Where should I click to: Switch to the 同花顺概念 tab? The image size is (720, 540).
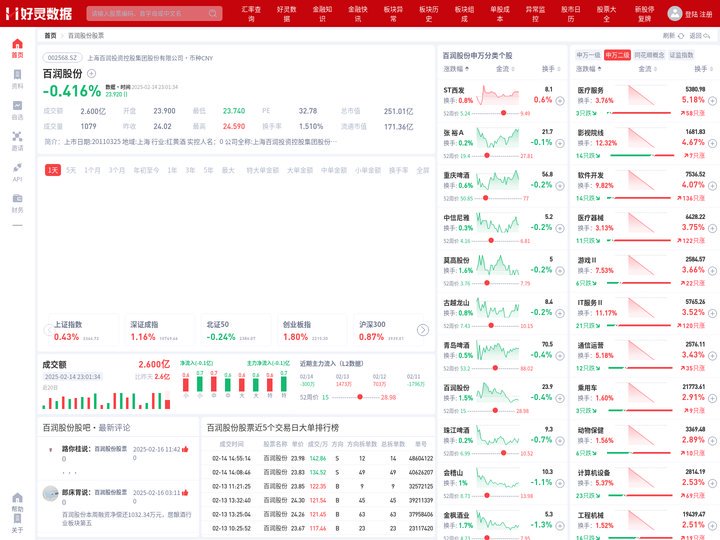click(649, 55)
